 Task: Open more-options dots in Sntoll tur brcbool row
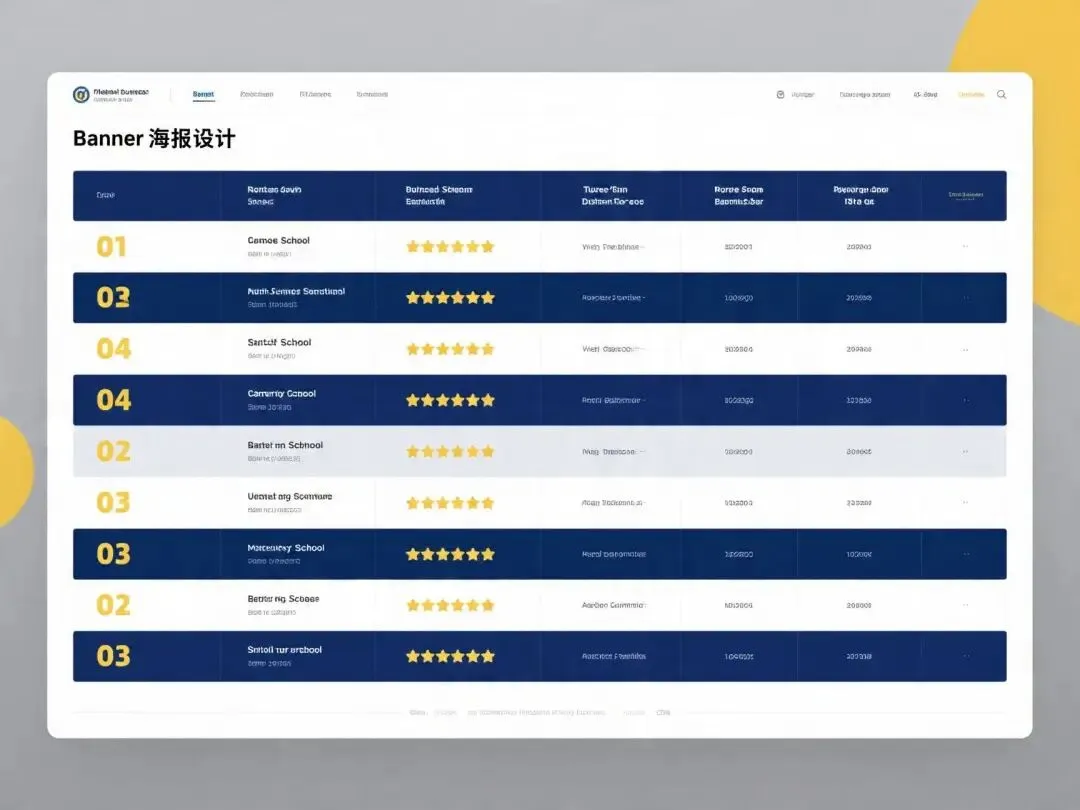tap(966, 656)
